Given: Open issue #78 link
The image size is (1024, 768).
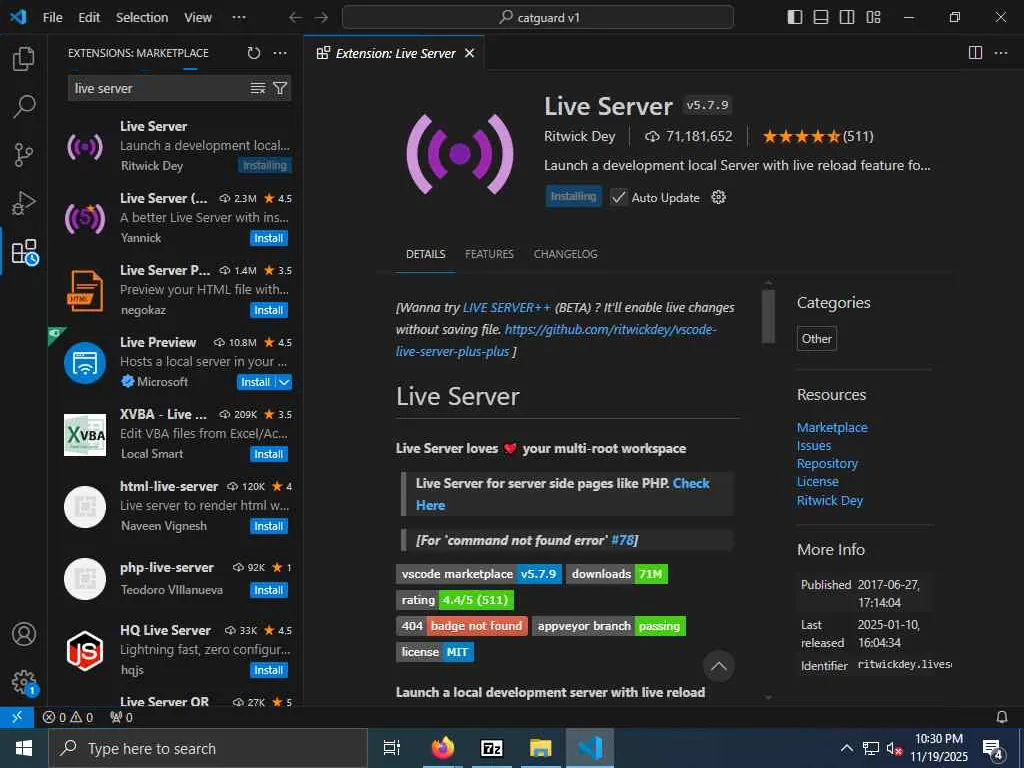Looking at the screenshot, I should [x=622, y=540].
